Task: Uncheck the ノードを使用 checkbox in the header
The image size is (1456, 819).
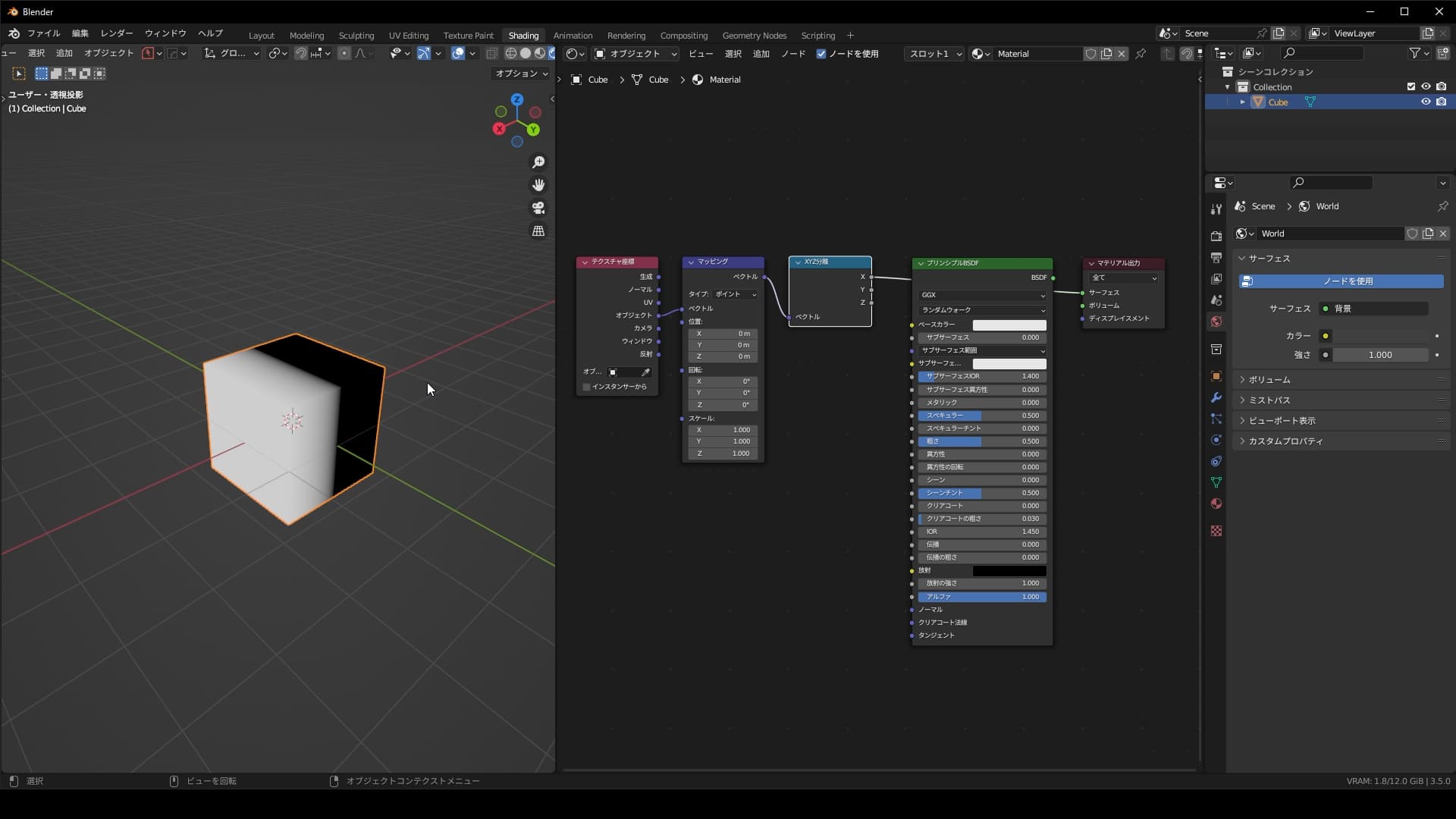Action: click(x=822, y=54)
